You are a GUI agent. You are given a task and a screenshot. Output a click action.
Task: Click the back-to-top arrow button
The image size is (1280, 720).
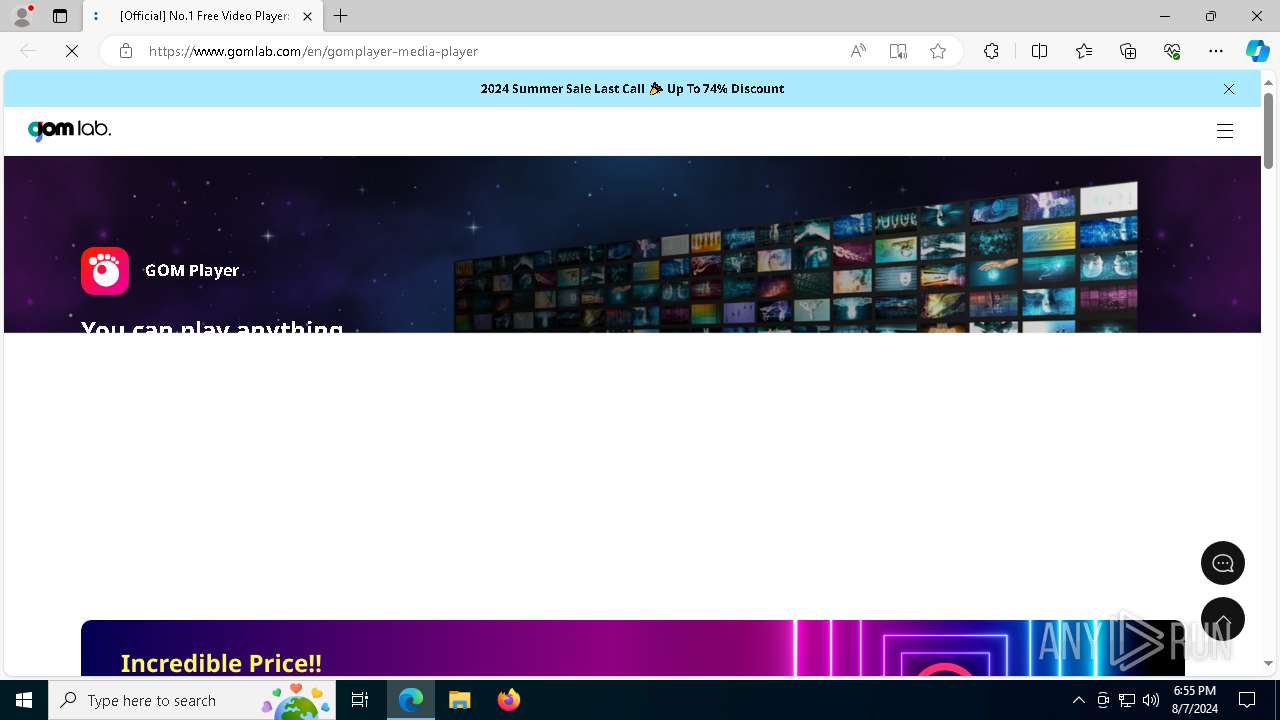coord(1222,619)
